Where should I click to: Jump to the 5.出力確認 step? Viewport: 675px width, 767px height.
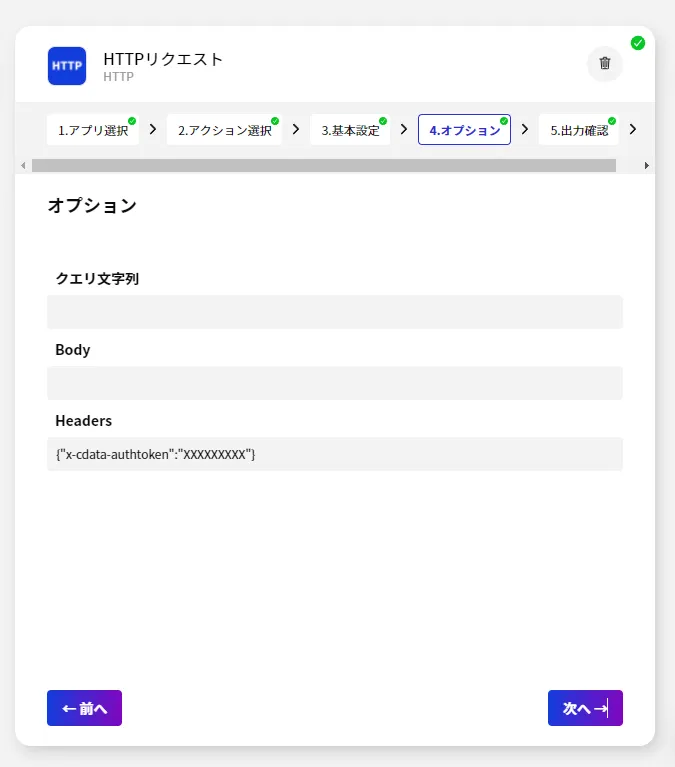coord(578,130)
